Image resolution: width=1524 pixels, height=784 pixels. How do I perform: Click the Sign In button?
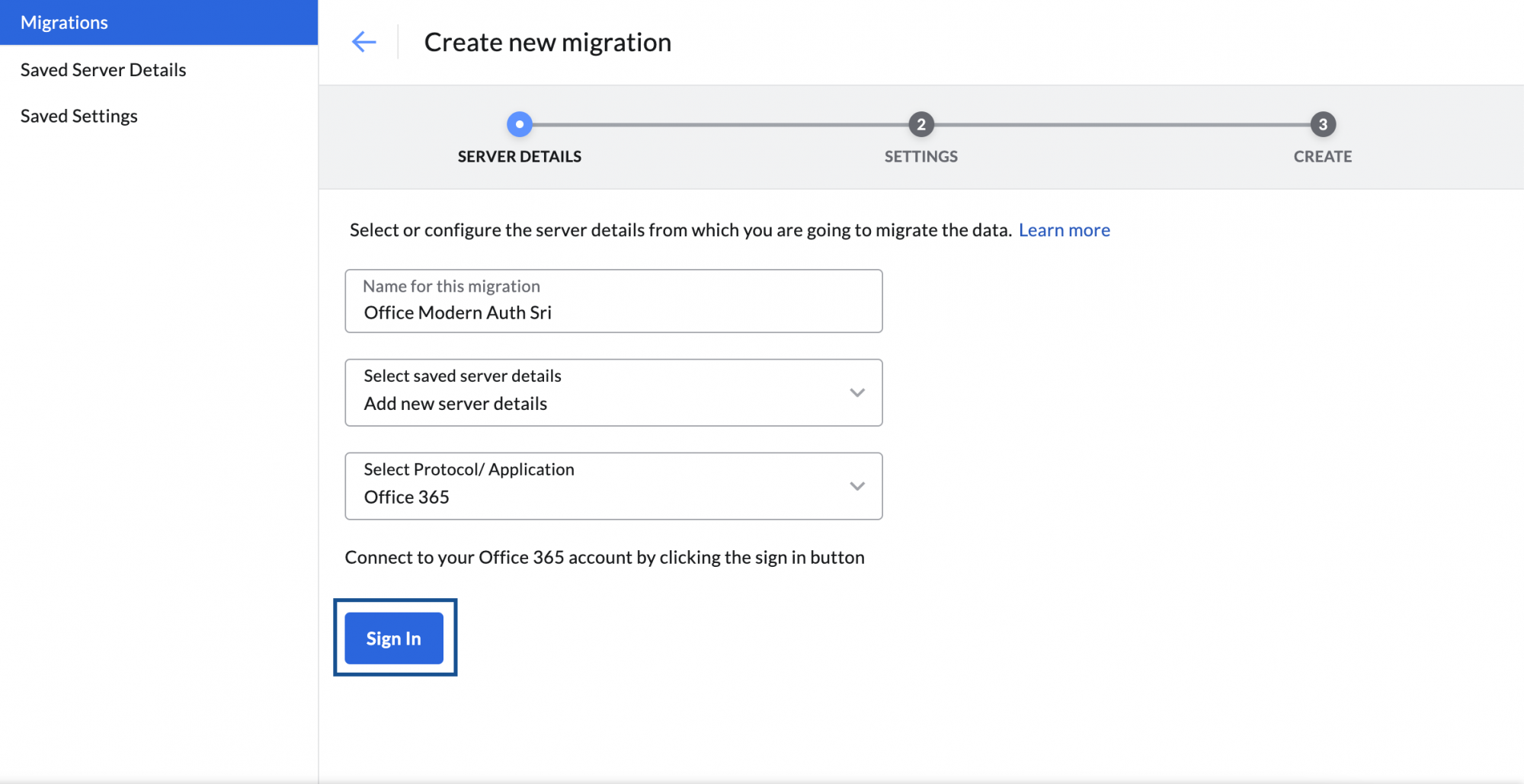coord(393,638)
